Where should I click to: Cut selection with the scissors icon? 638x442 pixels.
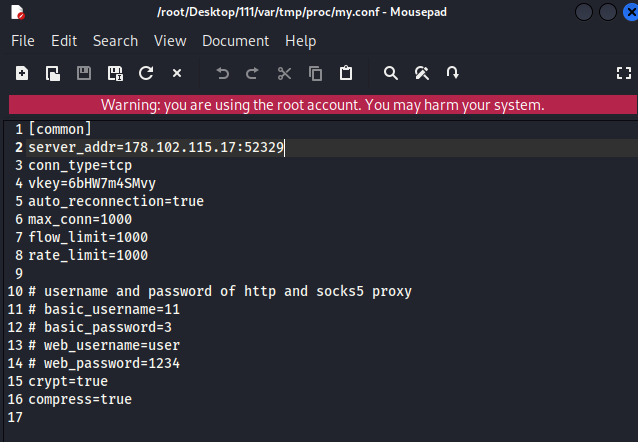tap(284, 73)
